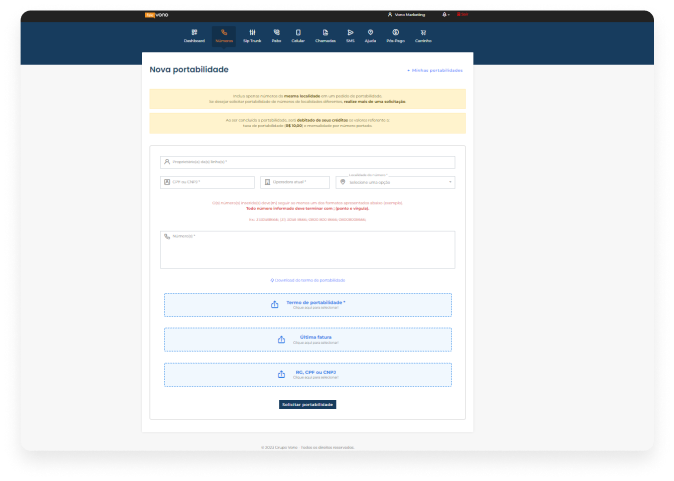The width and height of the screenshot is (674, 481).
Task: Go to the Celular nav icon
Action: [298, 33]
